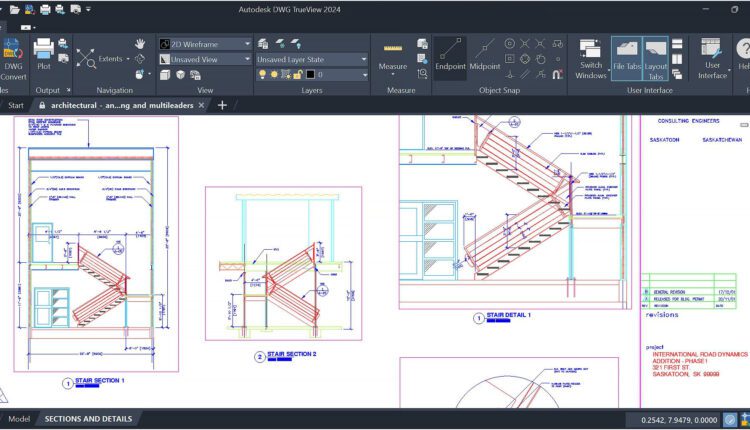Toggle layer on/off lightbulb in layer list
This screenshot has width=750, height=430.
(x=263, y=75)
